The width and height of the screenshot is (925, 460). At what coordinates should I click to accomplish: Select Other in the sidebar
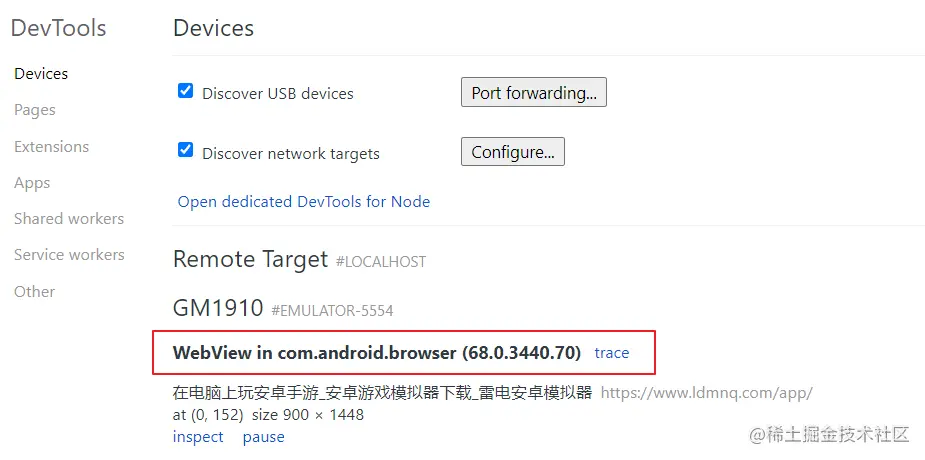pos(34,291)
